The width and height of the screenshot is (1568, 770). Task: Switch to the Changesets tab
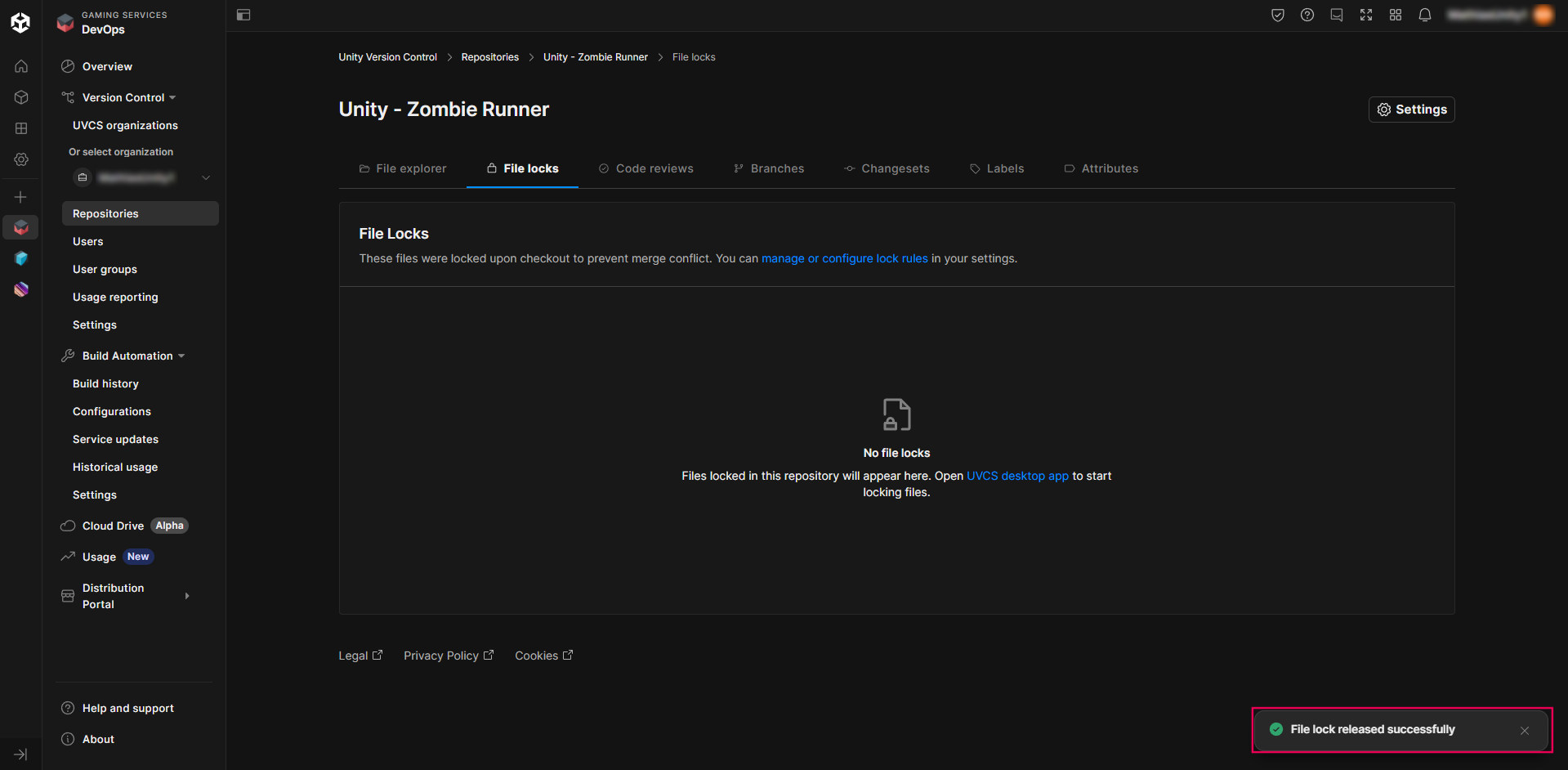point(887,168)
